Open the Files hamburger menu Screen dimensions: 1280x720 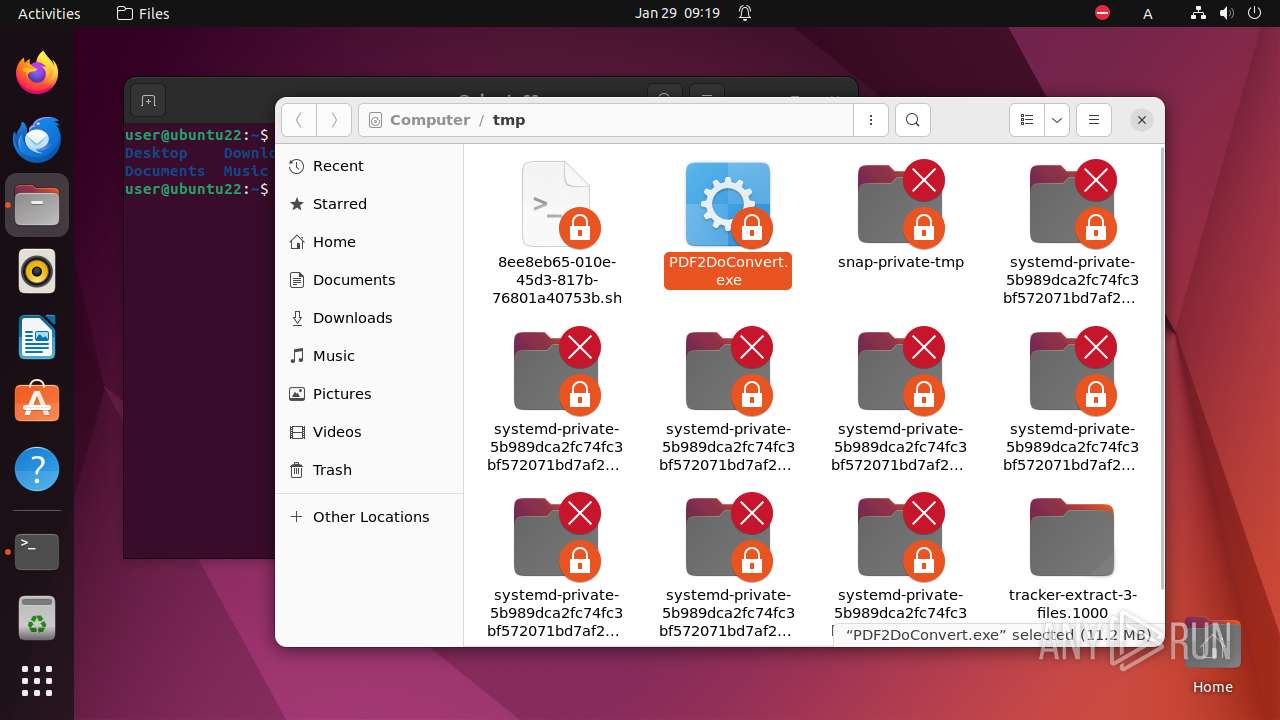(1094, 120)
